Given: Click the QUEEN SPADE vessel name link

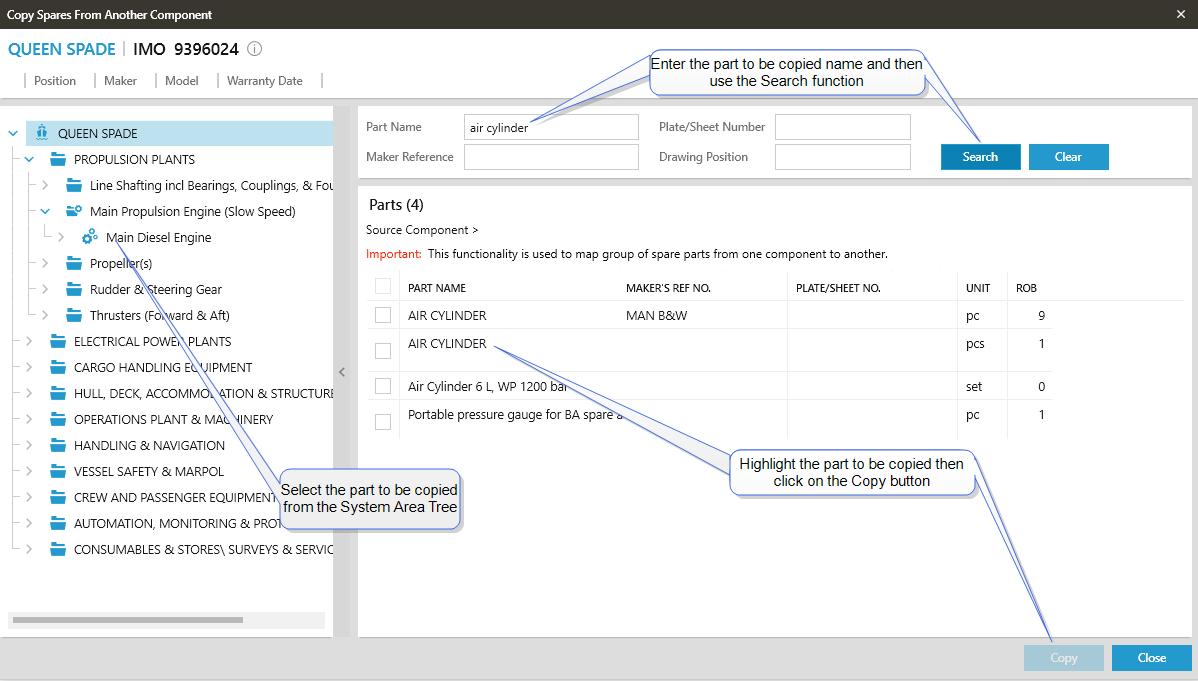Looking at the screenshot, I should click(62, 49).
